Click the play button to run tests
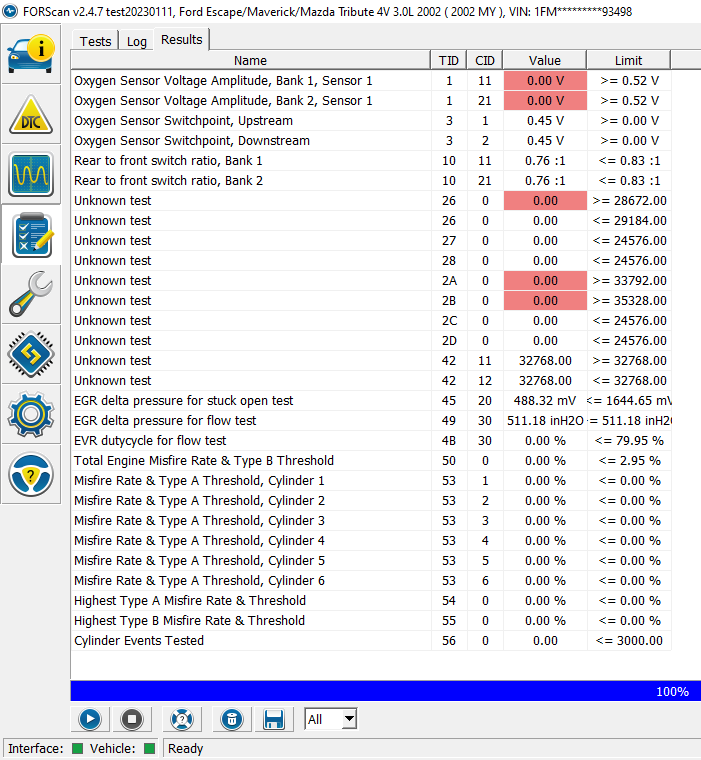The width and height of the screenshot is (701, 760). pyautogui.click(x=90, y=718)
